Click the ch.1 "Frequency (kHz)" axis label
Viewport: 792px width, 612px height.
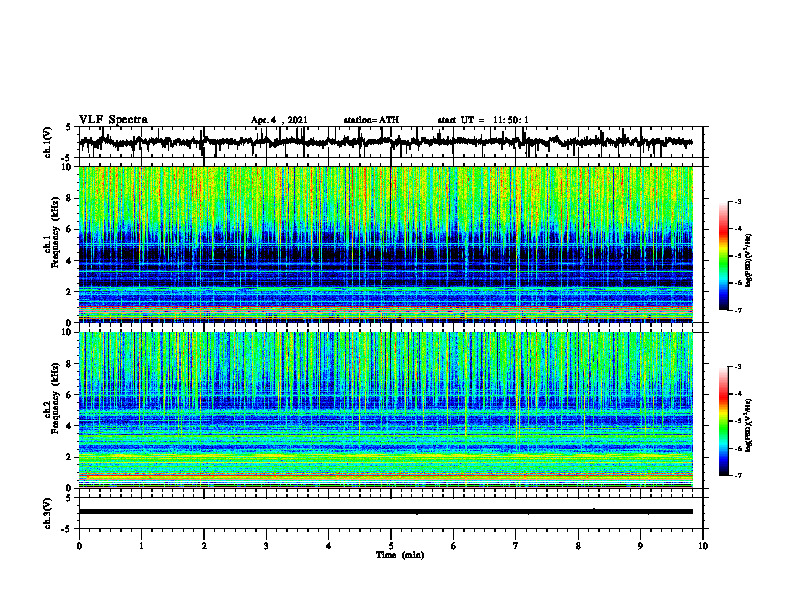tap(54, 233)
